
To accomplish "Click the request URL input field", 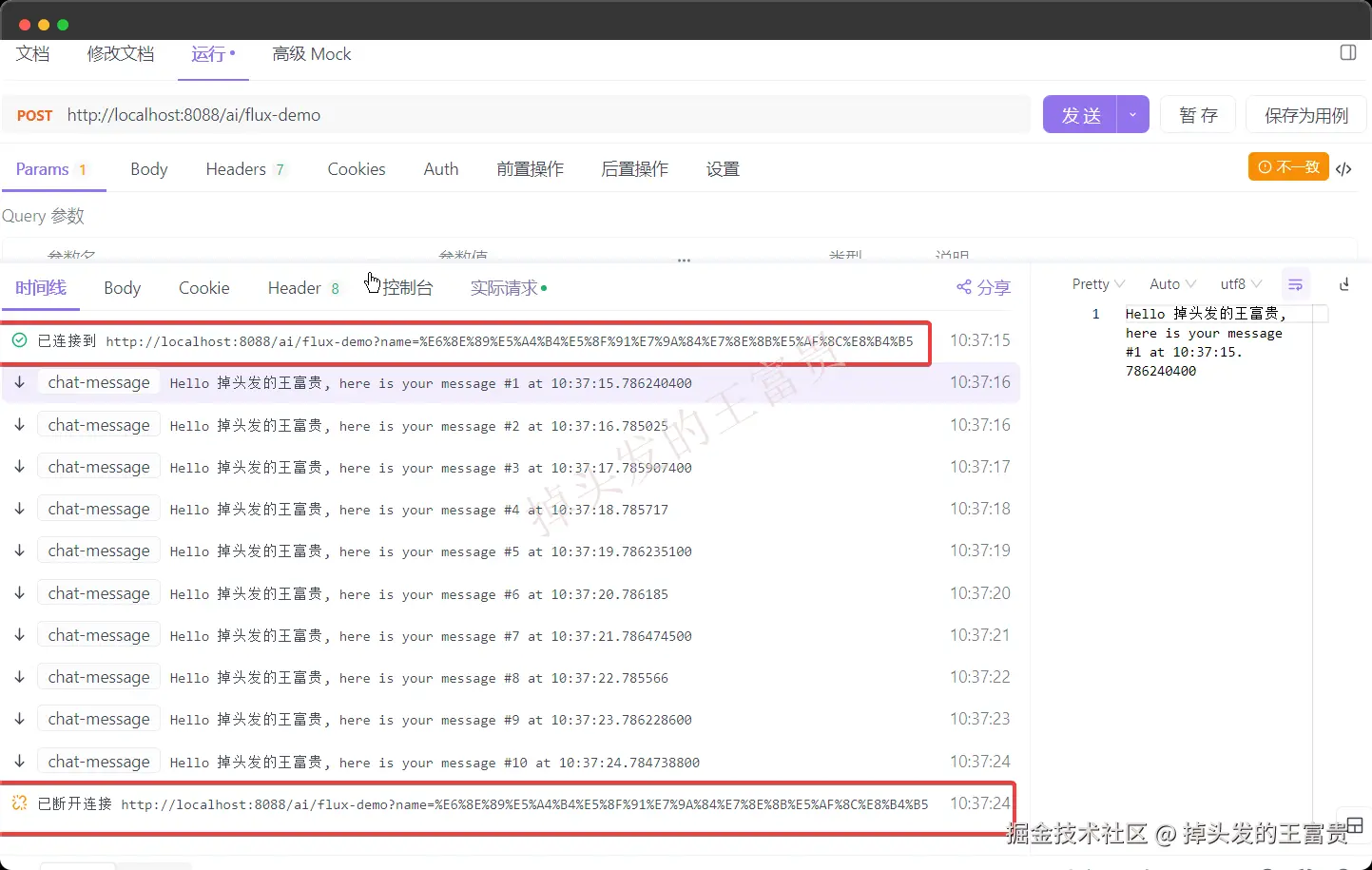I will 544,115.
